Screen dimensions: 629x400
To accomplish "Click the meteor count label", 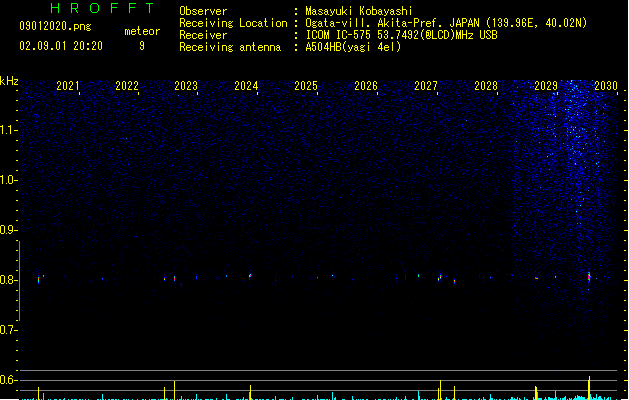I will pyautogui.click(x=142, y=31).
